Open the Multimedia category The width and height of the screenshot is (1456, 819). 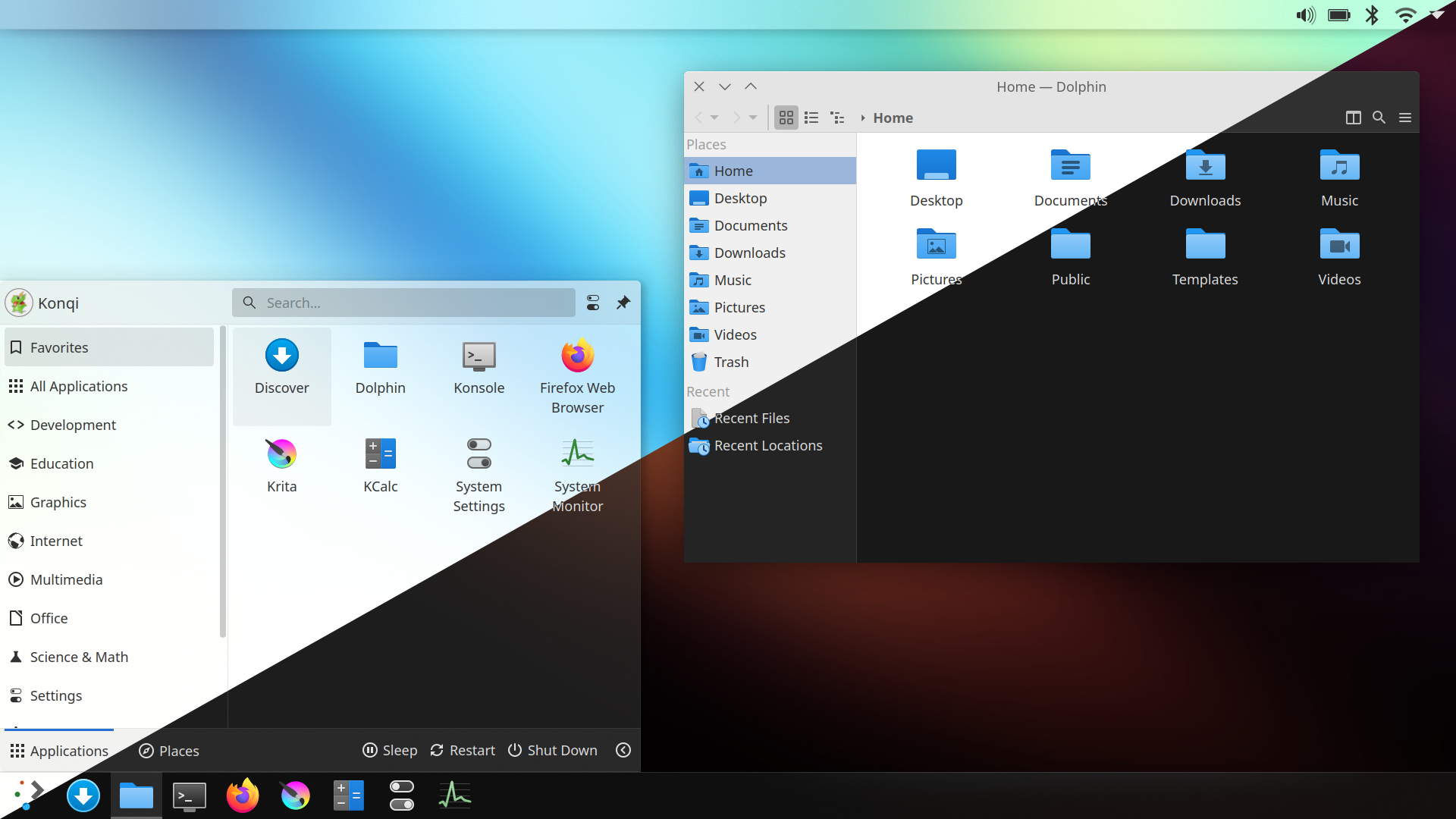109,579
